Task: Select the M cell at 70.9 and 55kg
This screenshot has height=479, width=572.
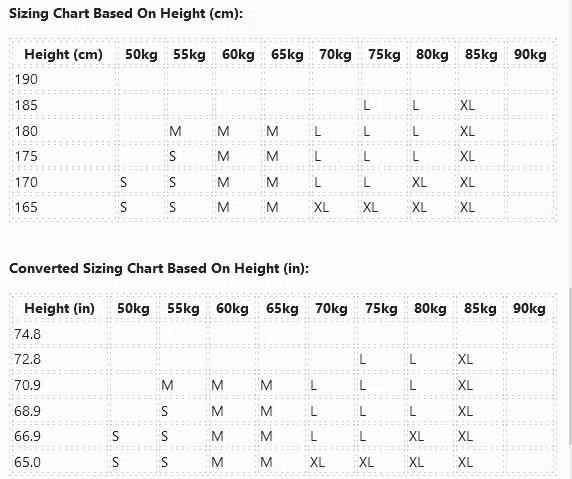Action: (167, 385)
